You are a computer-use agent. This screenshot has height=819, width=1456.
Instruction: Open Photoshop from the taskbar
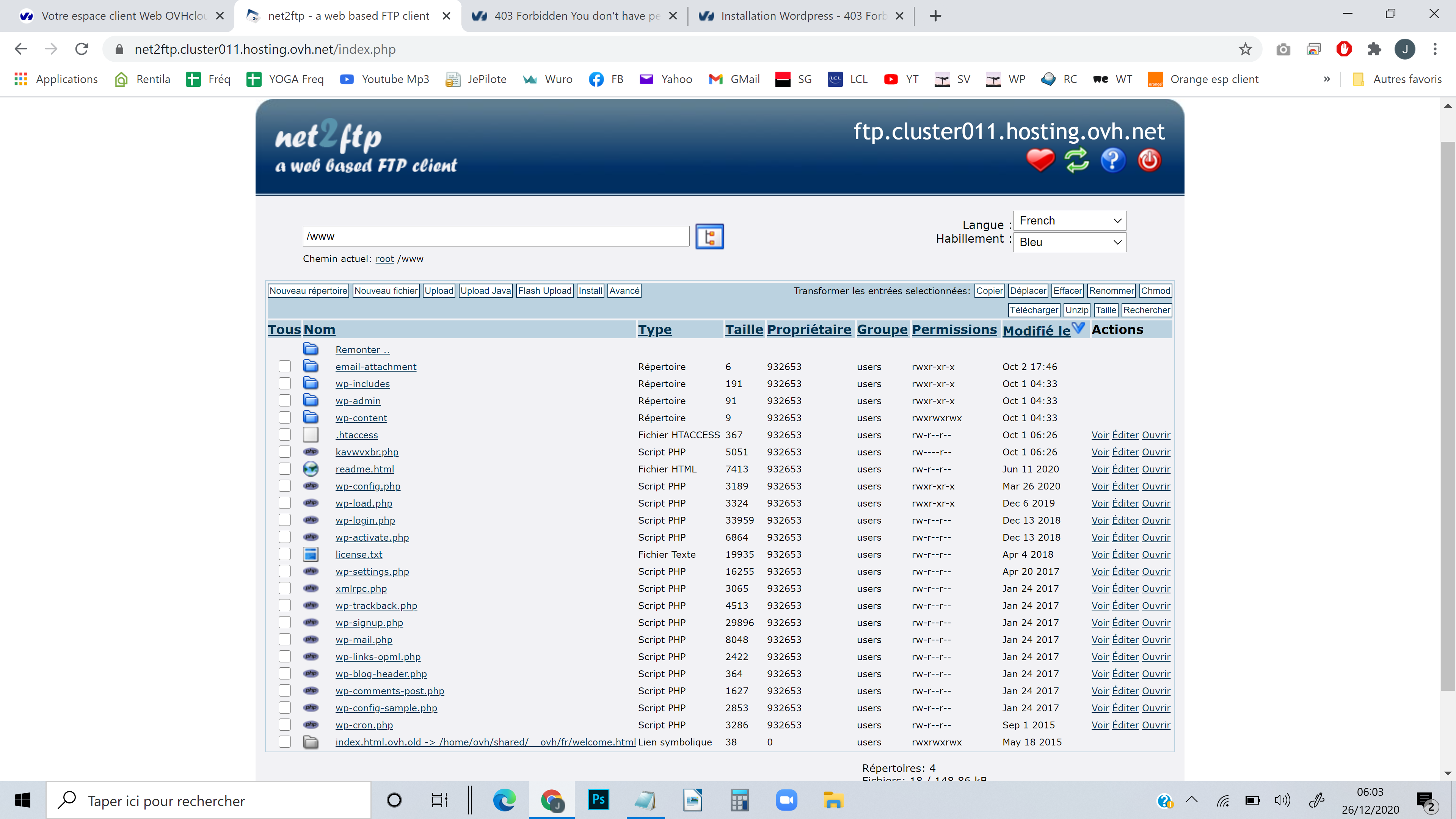coord(598,800)
